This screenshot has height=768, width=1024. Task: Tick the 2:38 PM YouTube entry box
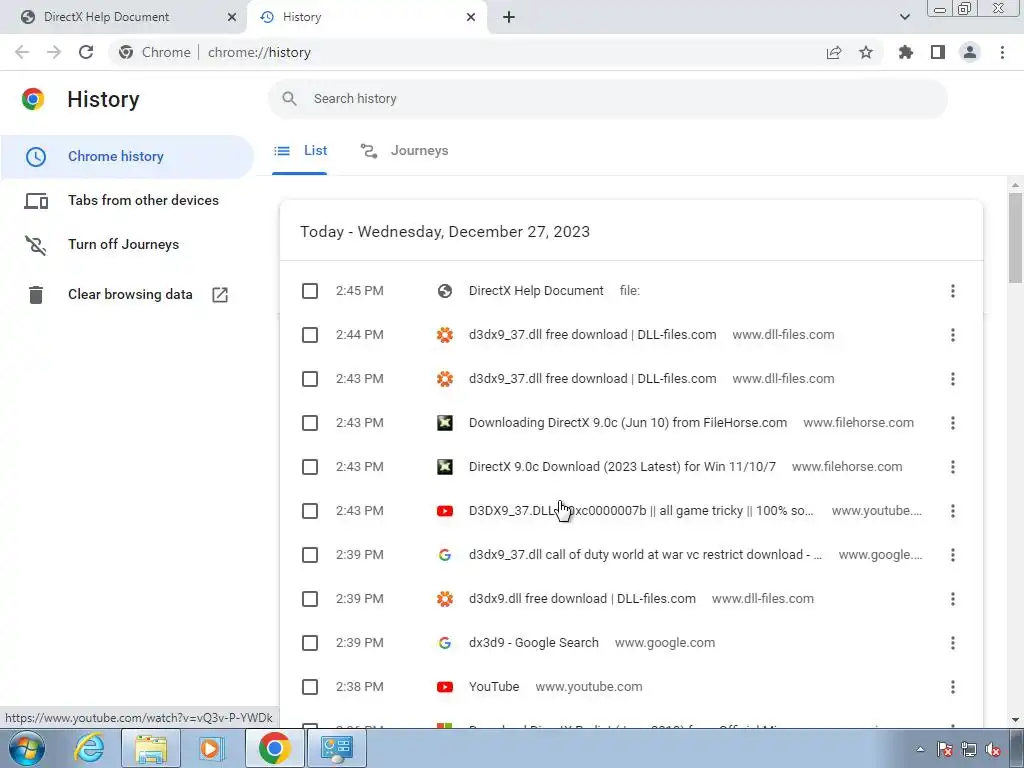click(x=310, y=687)
